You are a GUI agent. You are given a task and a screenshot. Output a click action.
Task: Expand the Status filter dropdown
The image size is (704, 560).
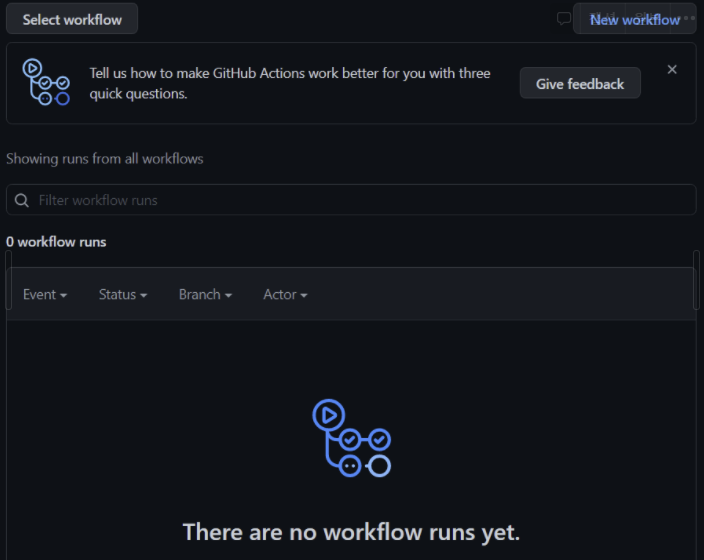point(123,295)
